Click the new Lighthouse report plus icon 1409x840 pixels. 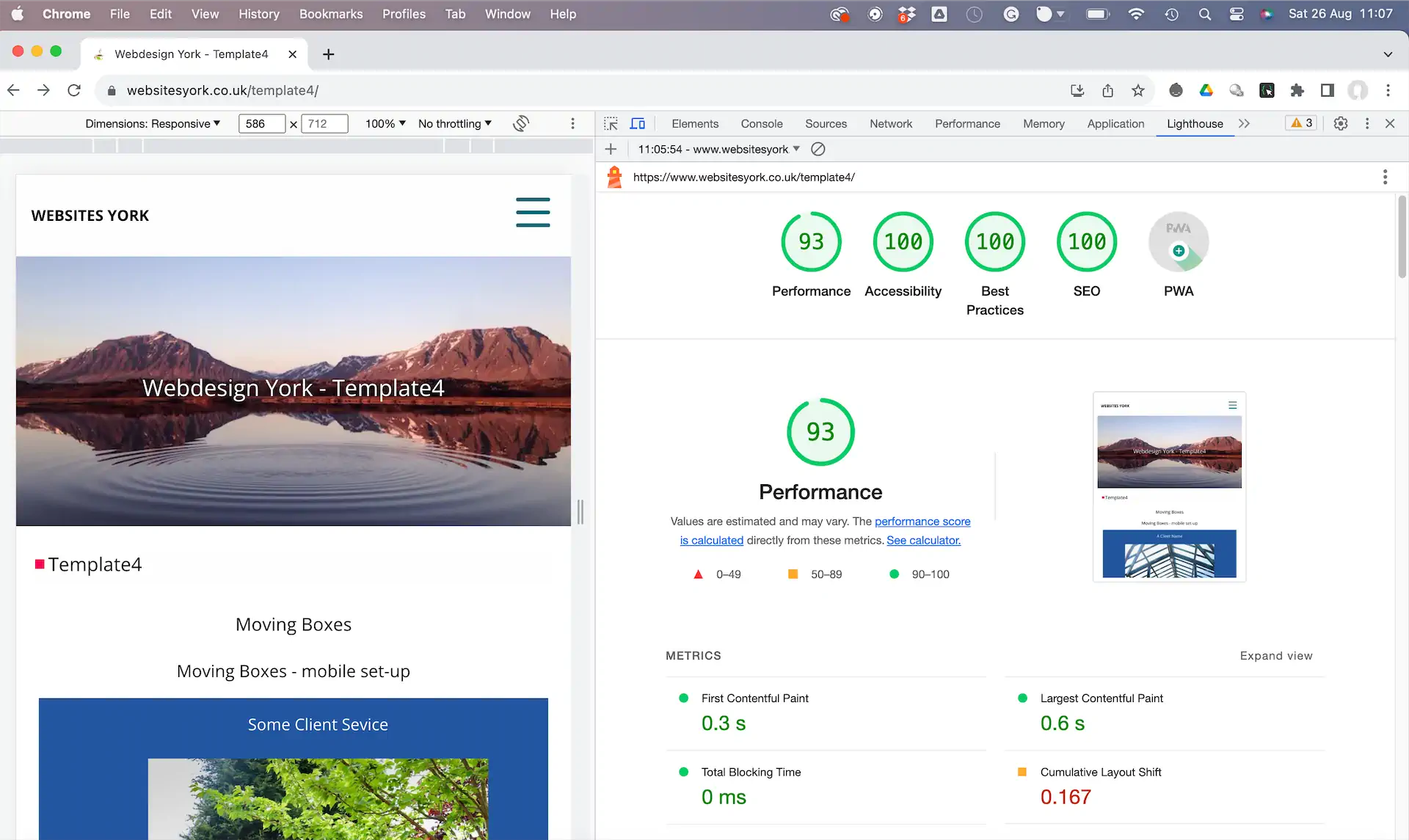pyautogui.click(x=611, y=149)
